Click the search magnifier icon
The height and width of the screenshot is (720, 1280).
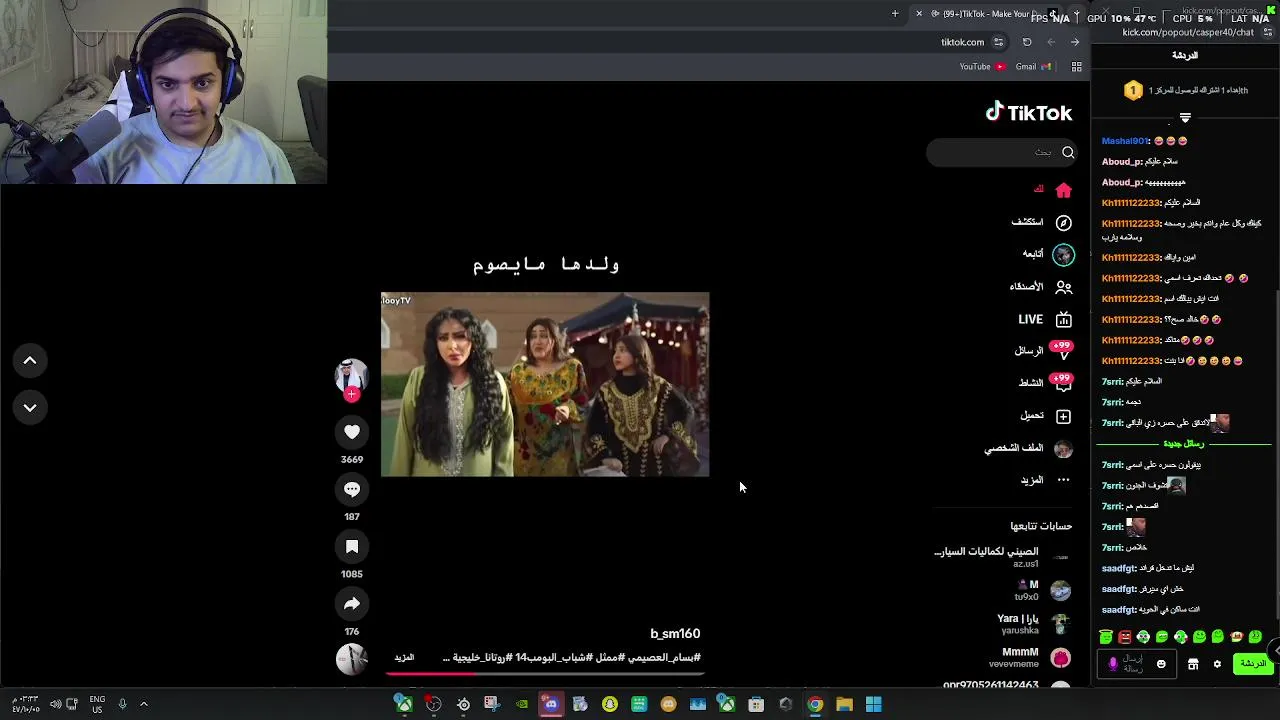tap(1068, 152)
